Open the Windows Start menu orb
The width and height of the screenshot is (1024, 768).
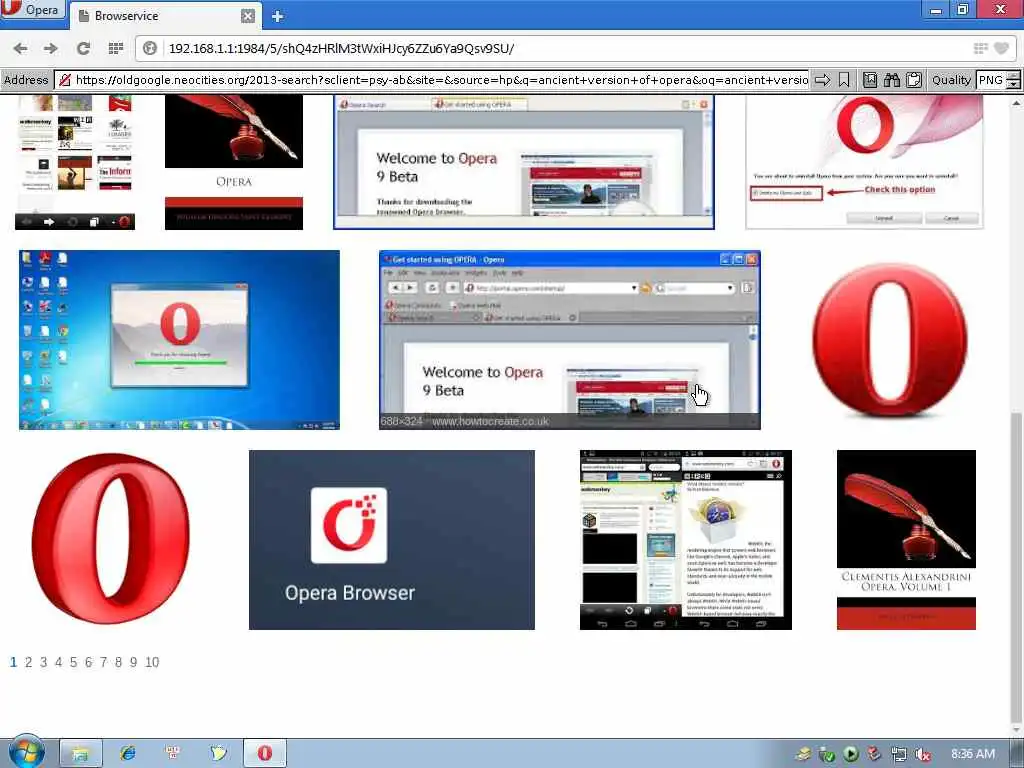tap(25, 752)
